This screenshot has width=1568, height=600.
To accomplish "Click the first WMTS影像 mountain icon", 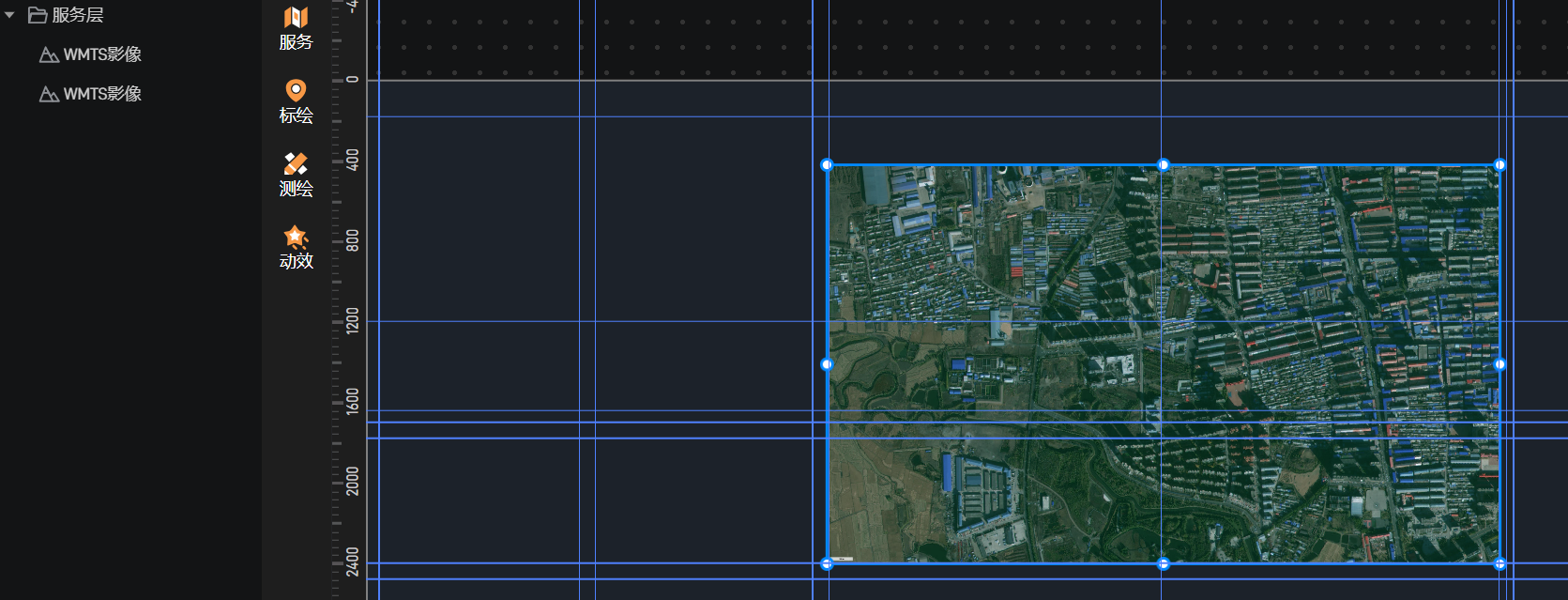I will click(49, 55).
